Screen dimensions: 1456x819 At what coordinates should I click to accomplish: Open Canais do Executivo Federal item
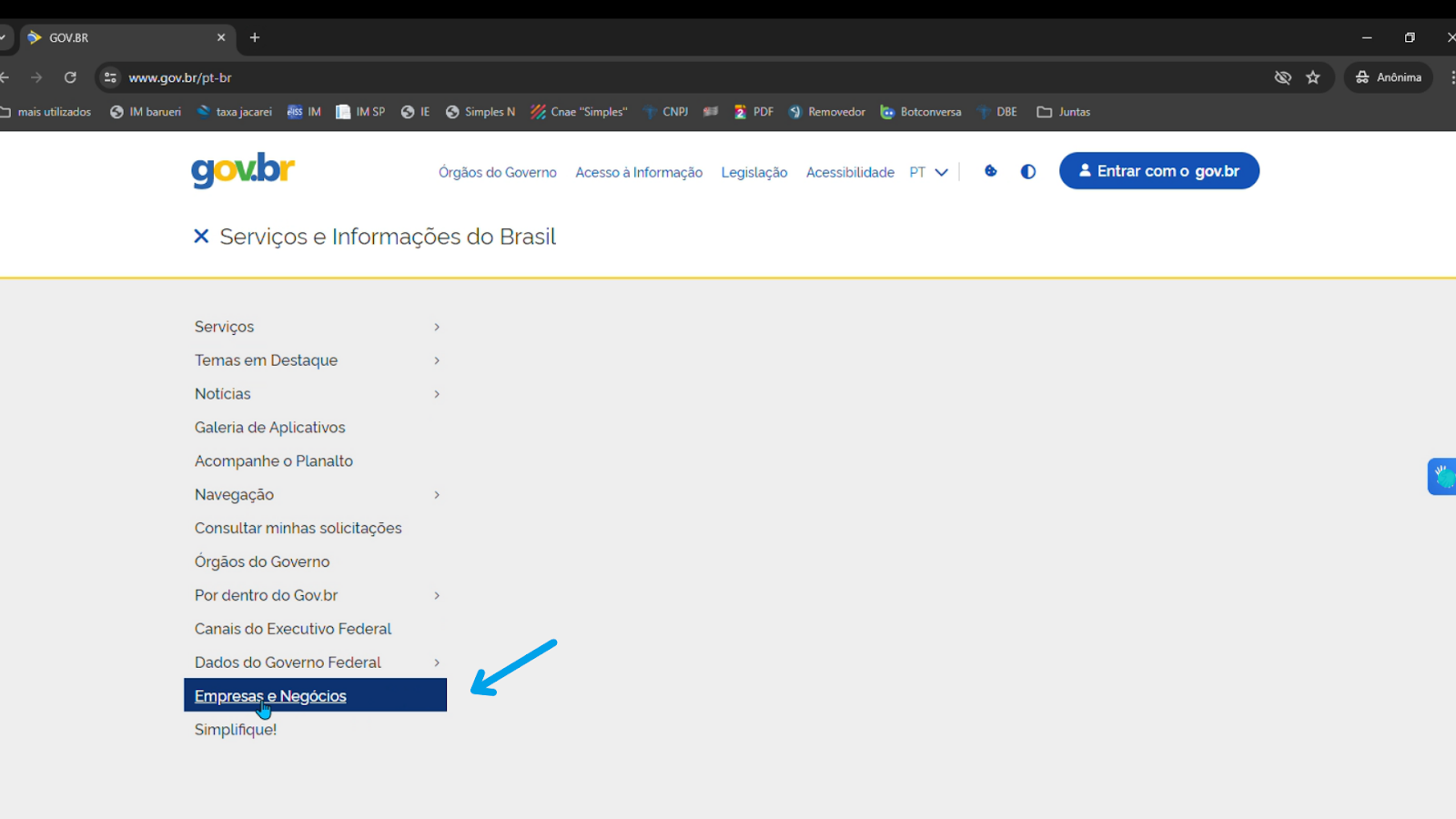[x=292, y=629]
